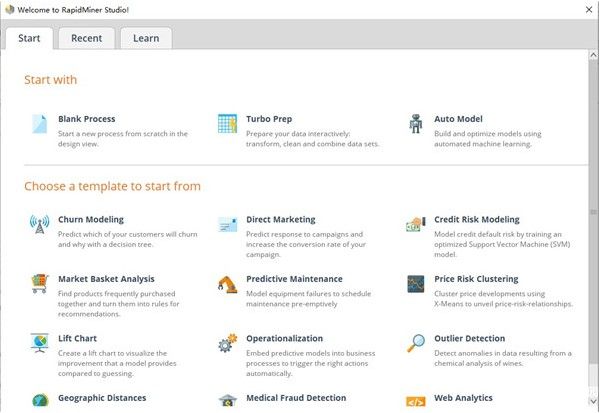
Task: Open the Medical Fraud Detection template
Action: click(296, 398)
